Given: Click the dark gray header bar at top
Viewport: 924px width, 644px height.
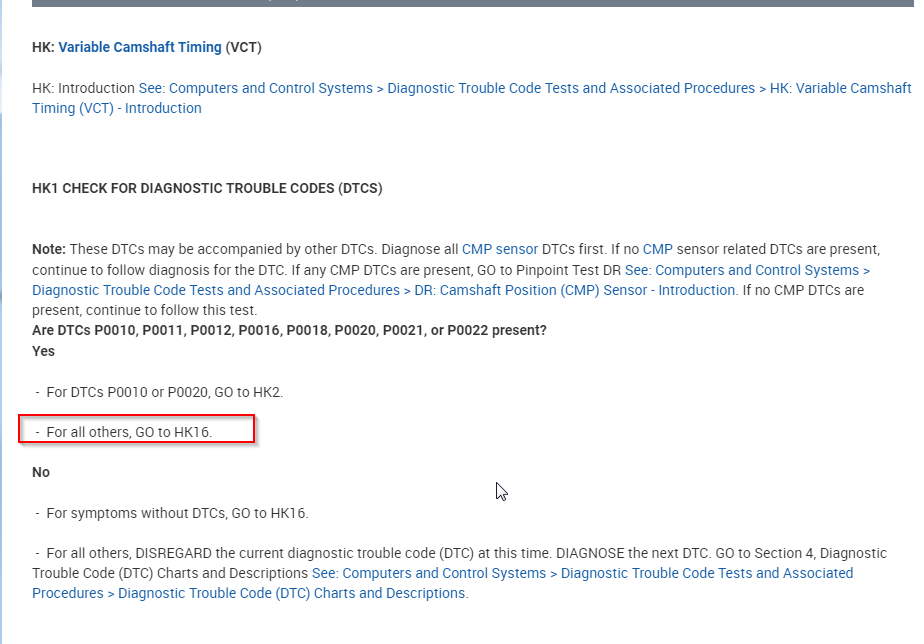Looking at the screenshot, I should (472, 2).
